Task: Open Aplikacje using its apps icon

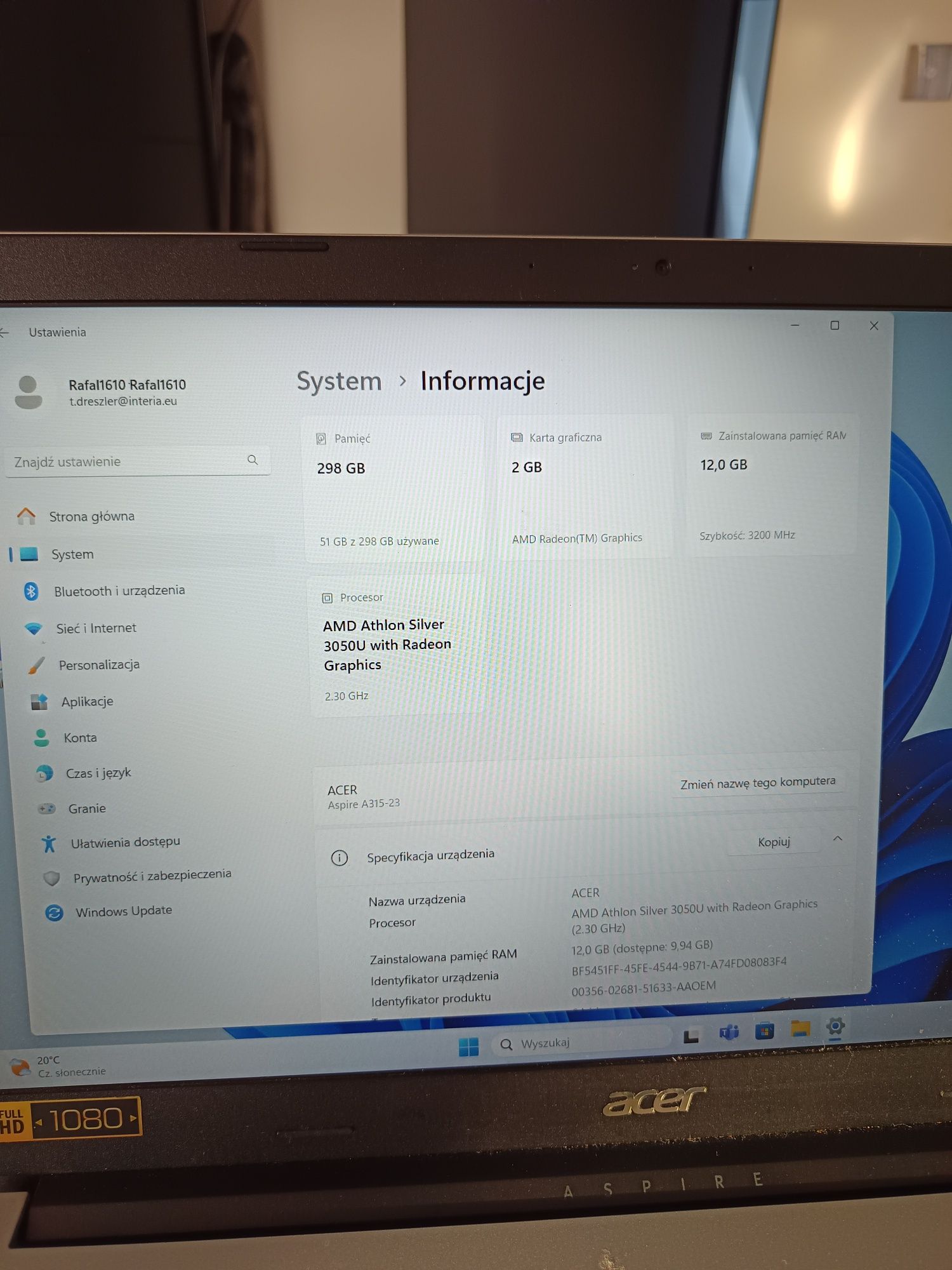Action: 39,702
